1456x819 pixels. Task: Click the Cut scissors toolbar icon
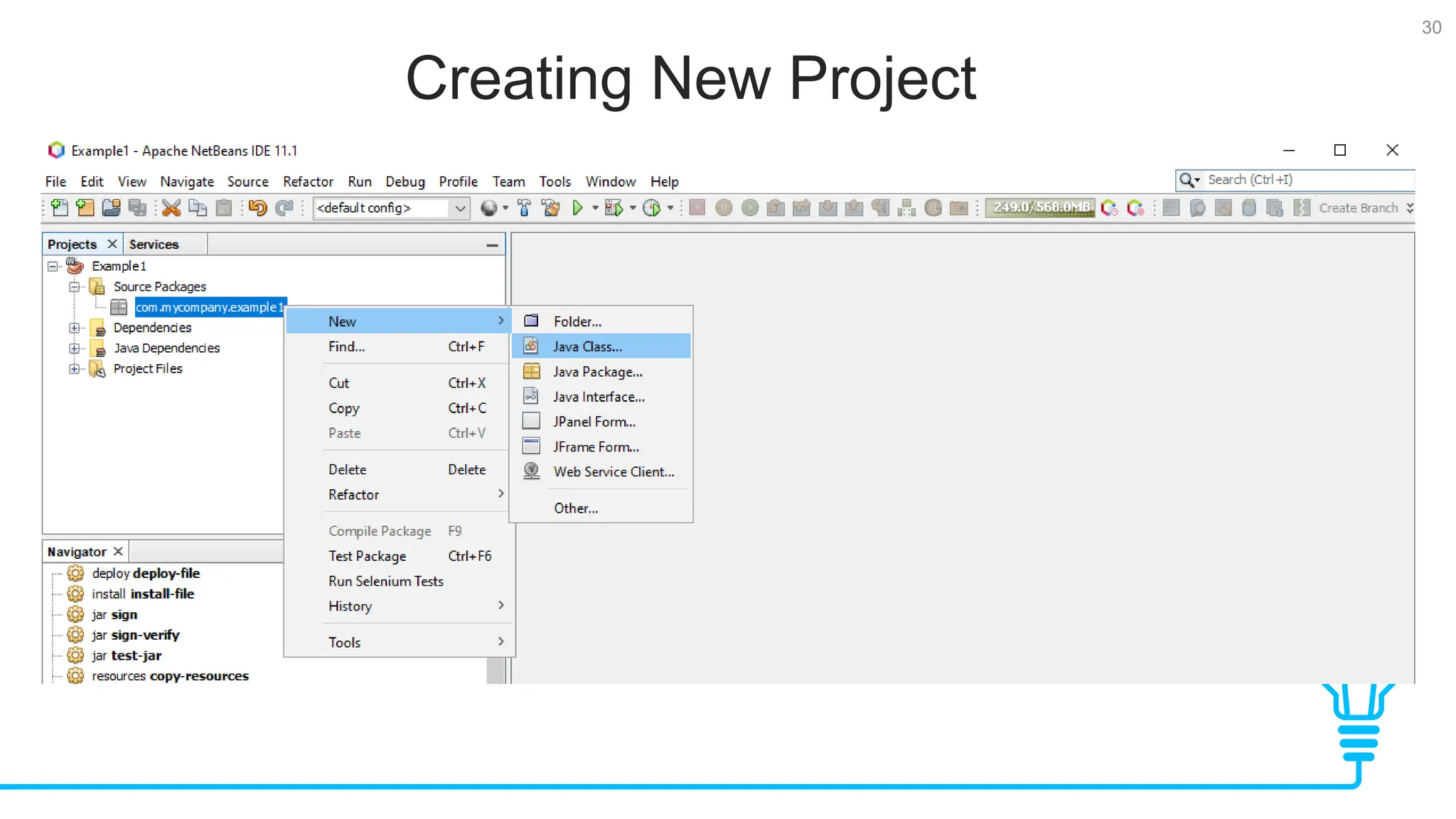click(171, 208)
